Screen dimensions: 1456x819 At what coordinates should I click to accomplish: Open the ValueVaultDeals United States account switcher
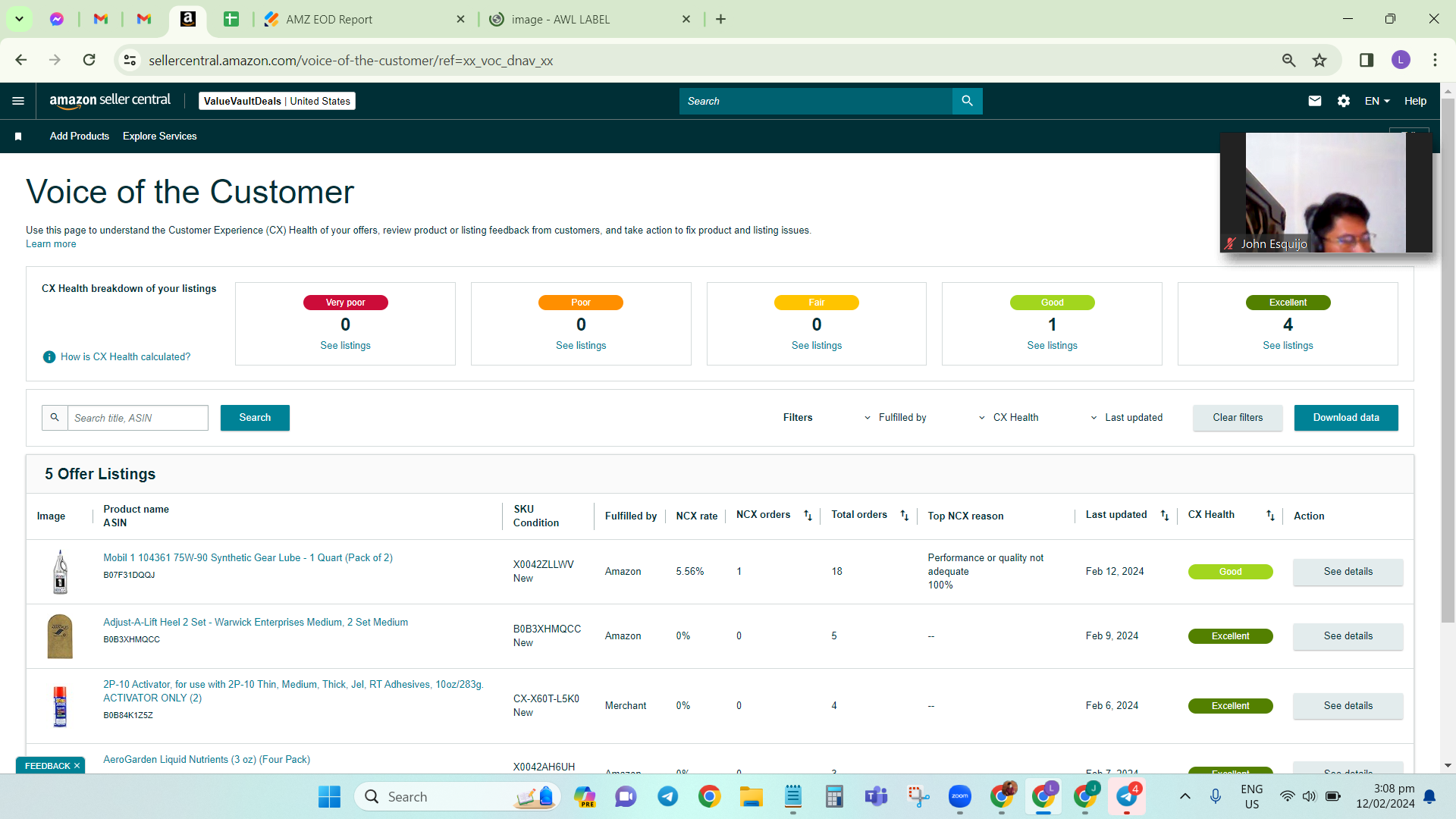tap(277, 101)
